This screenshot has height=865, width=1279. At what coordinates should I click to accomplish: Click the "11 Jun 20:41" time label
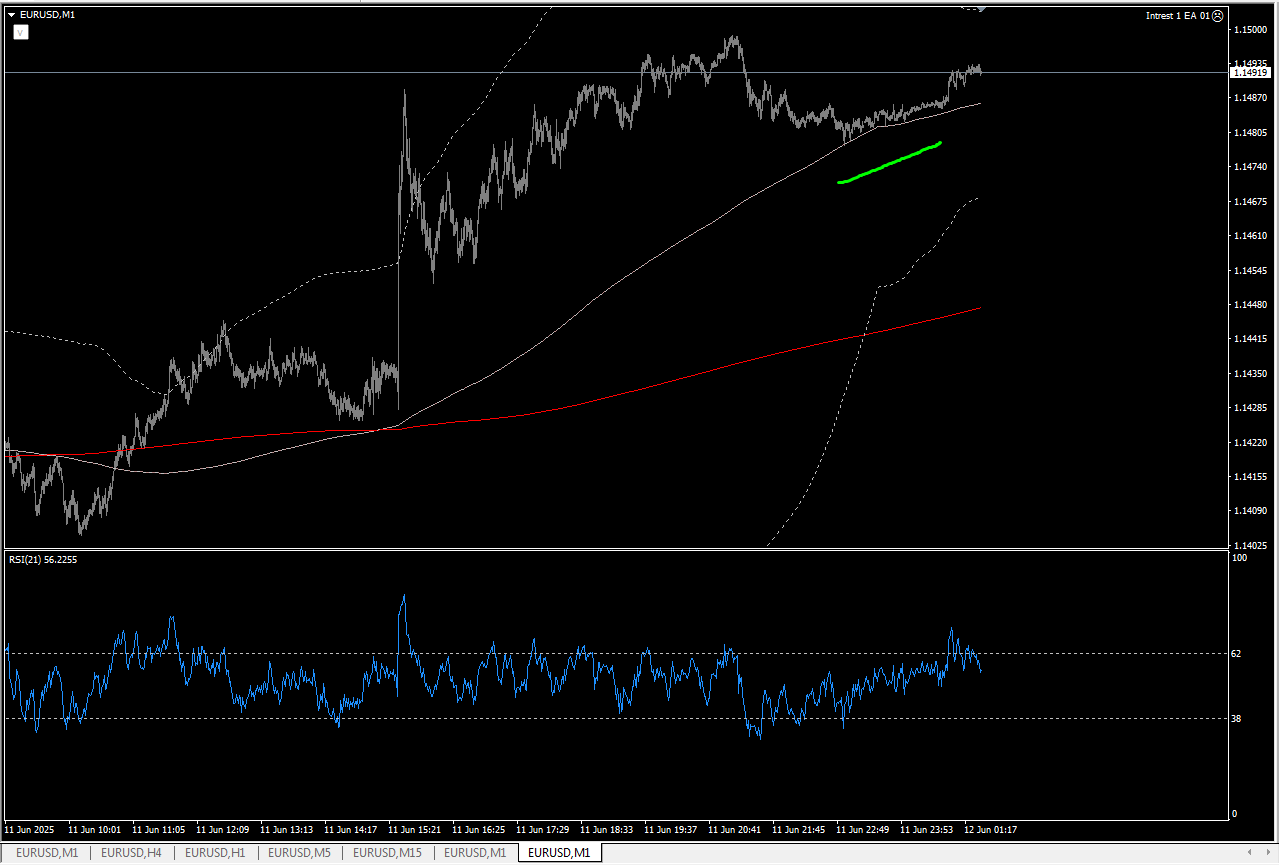(734, 830)
